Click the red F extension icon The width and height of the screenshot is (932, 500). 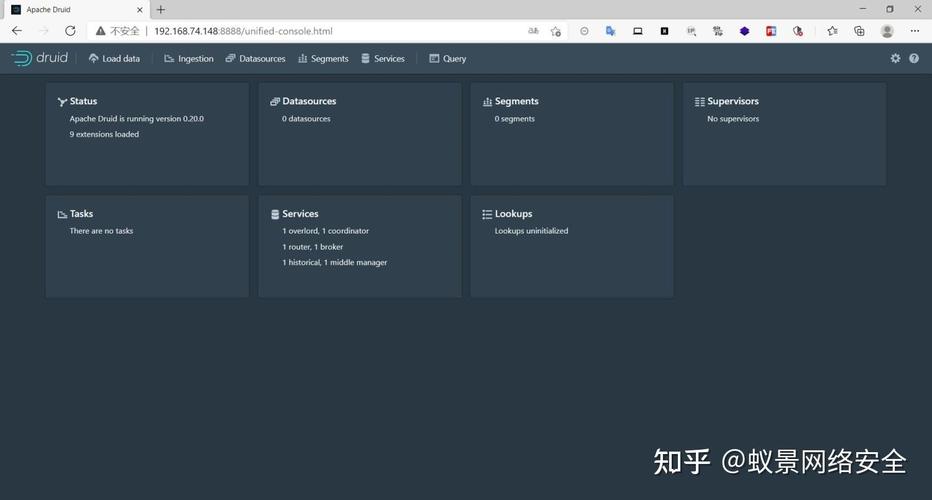(771, 31)
